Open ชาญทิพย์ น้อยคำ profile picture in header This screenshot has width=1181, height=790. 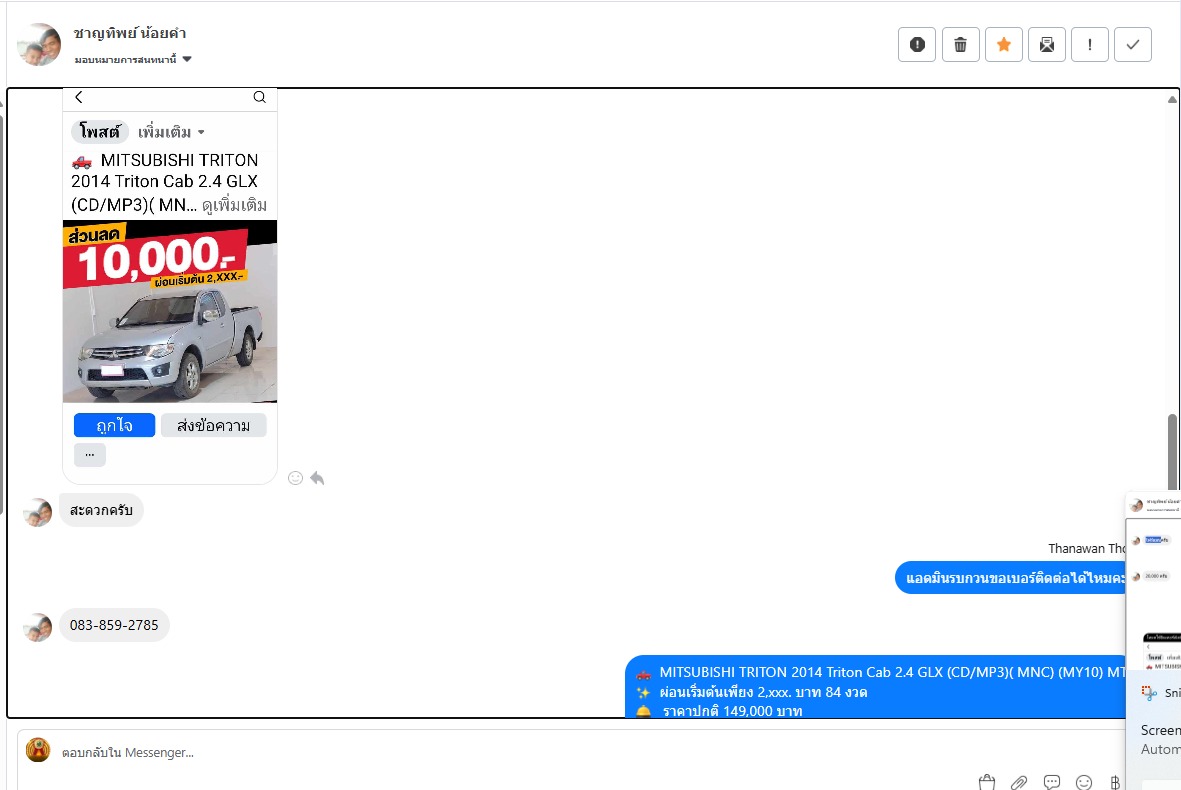(x=39, y=44)
